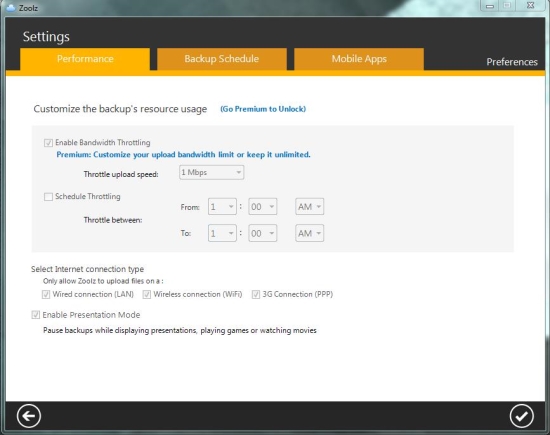
Task: Click the 'Throttle between:' label
Action: pos(113,220)
